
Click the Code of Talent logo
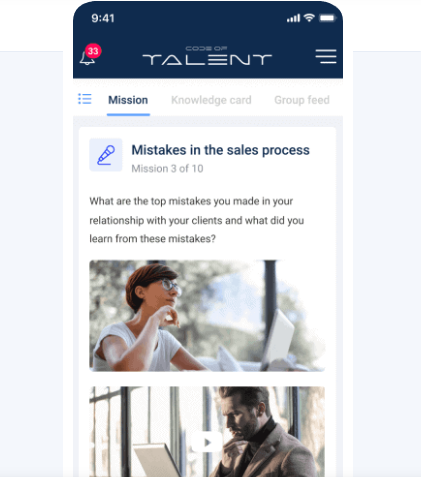[207, 56]
